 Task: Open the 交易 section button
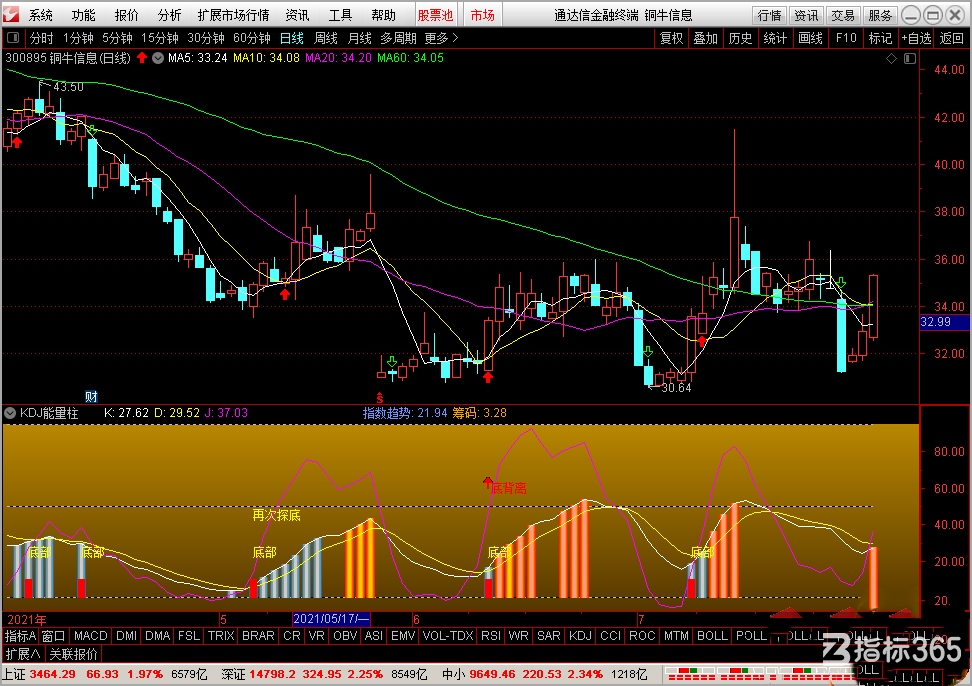[x=843, y=15]
